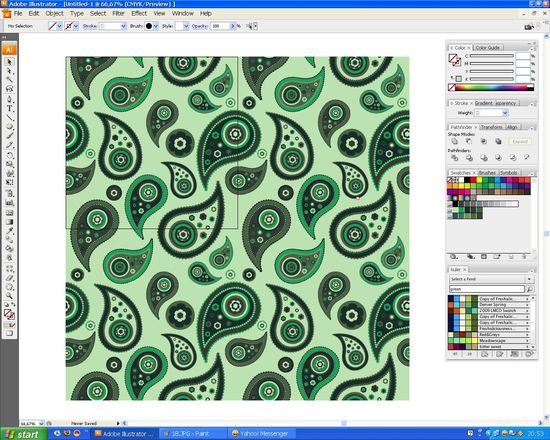The width and height of the screenshot is (550, 440).
Task: Click the Stroke label link in control bar
Action: tap(89, 26)
